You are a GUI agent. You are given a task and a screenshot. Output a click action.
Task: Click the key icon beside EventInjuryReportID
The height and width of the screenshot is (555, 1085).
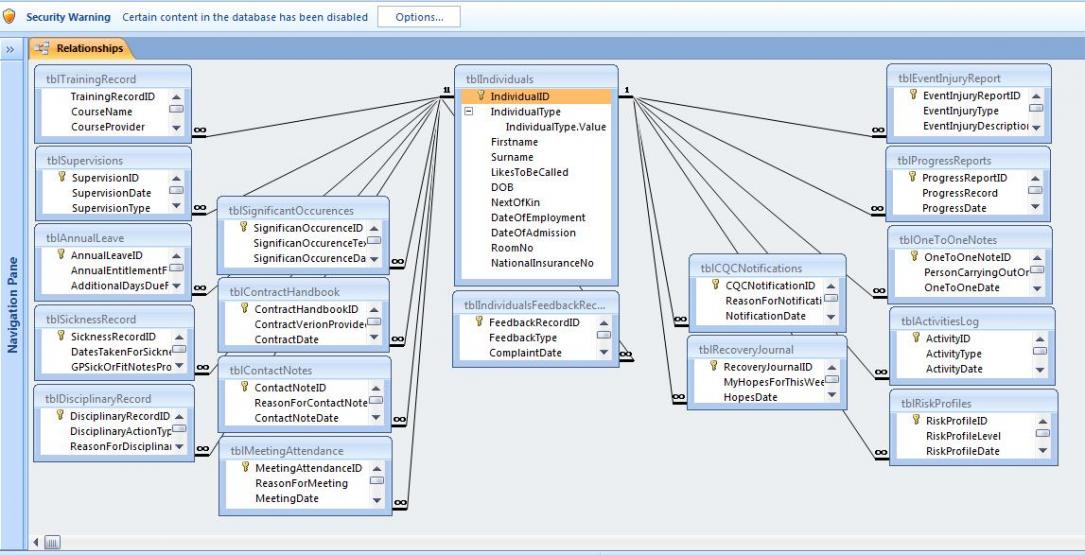click(x=913, y=95)
